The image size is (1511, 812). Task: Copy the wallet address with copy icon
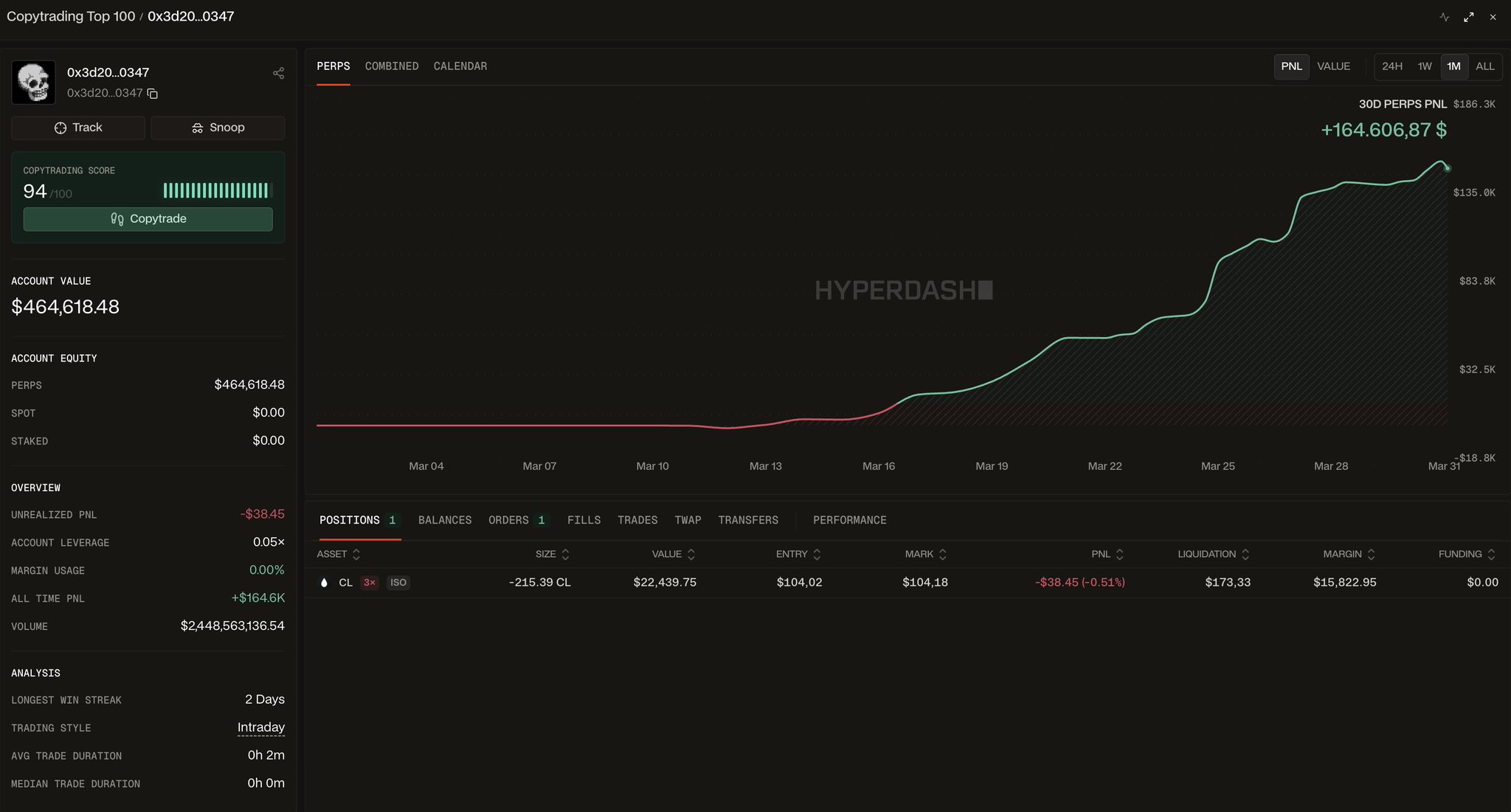tap(153, 94)
